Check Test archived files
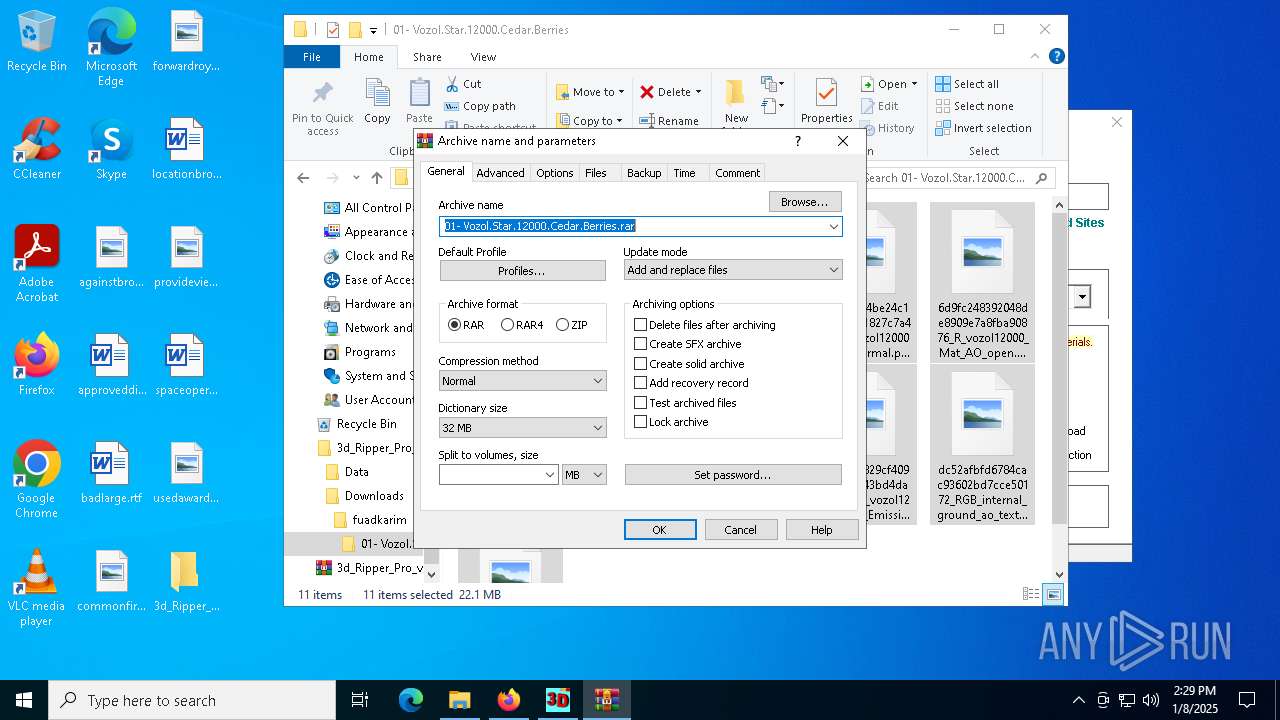 [685, 403]
